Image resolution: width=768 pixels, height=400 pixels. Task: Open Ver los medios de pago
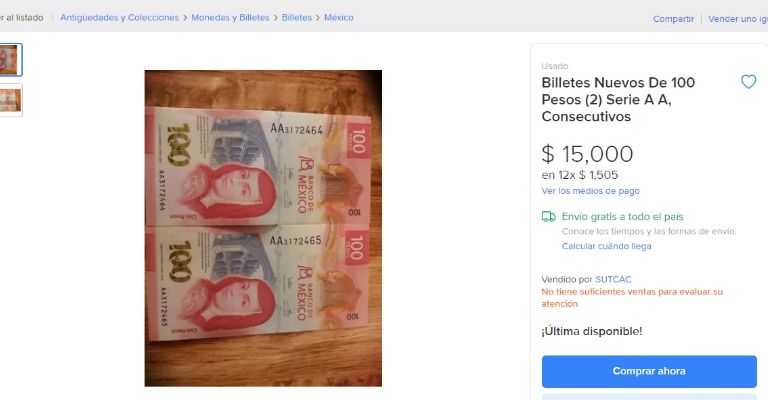[x=590, y=191]
